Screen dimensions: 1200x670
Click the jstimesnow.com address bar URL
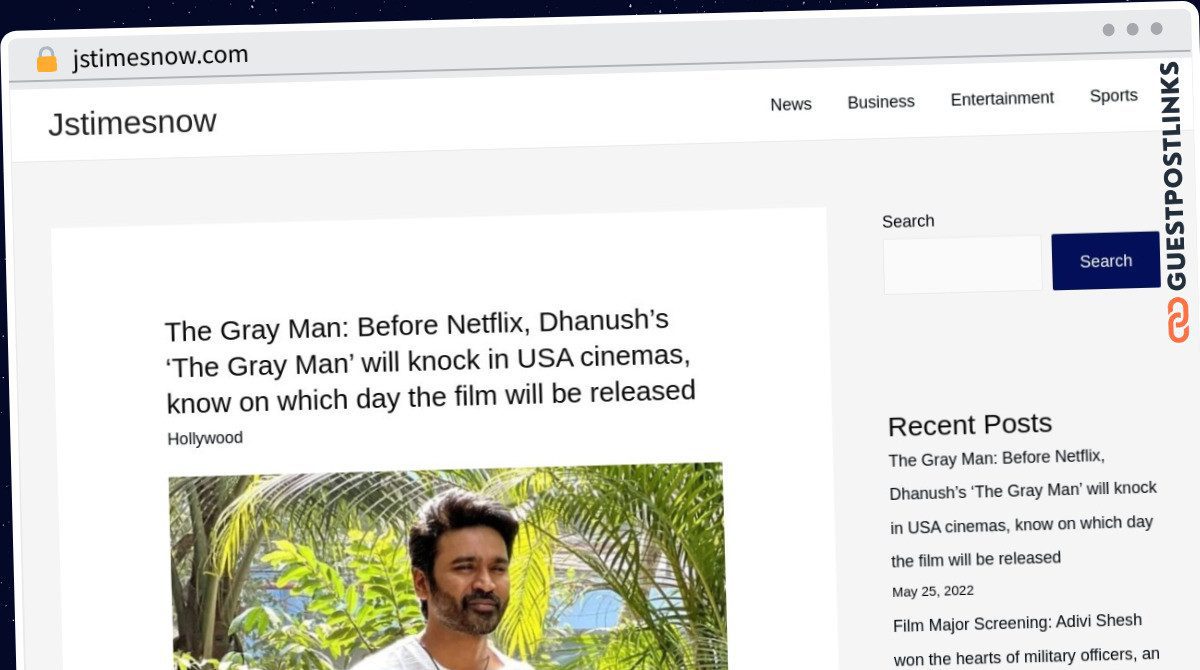click(x=160, y=57)
